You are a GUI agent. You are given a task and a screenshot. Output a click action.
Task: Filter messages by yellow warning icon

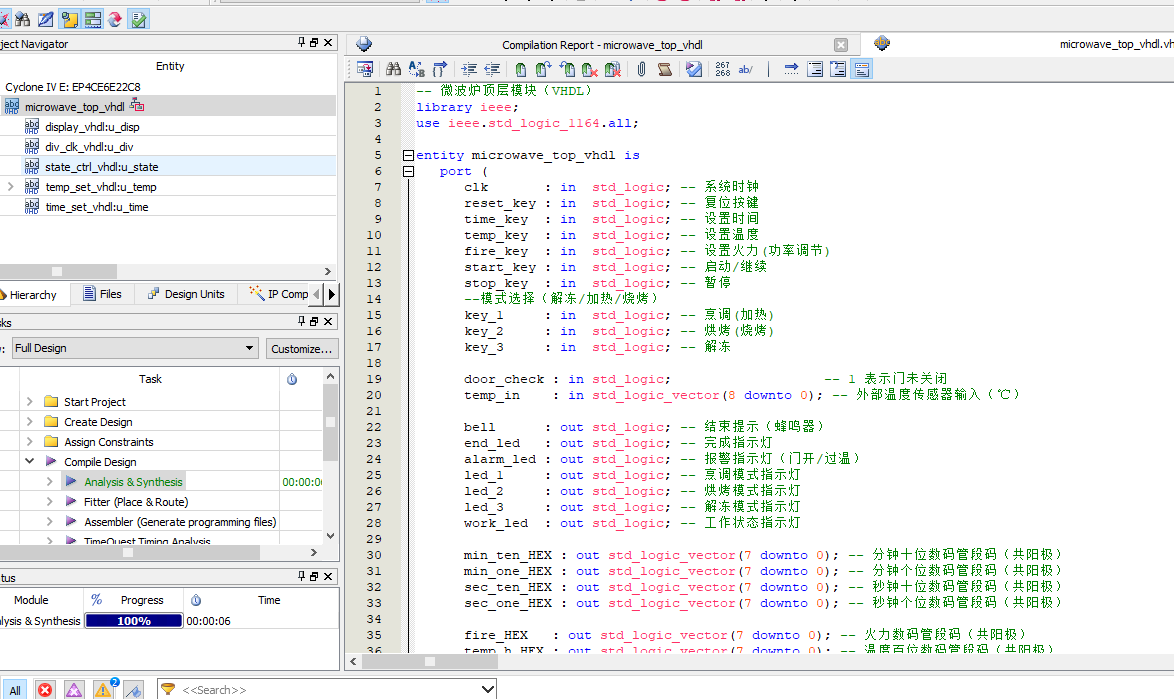click(x=103, y=690)
